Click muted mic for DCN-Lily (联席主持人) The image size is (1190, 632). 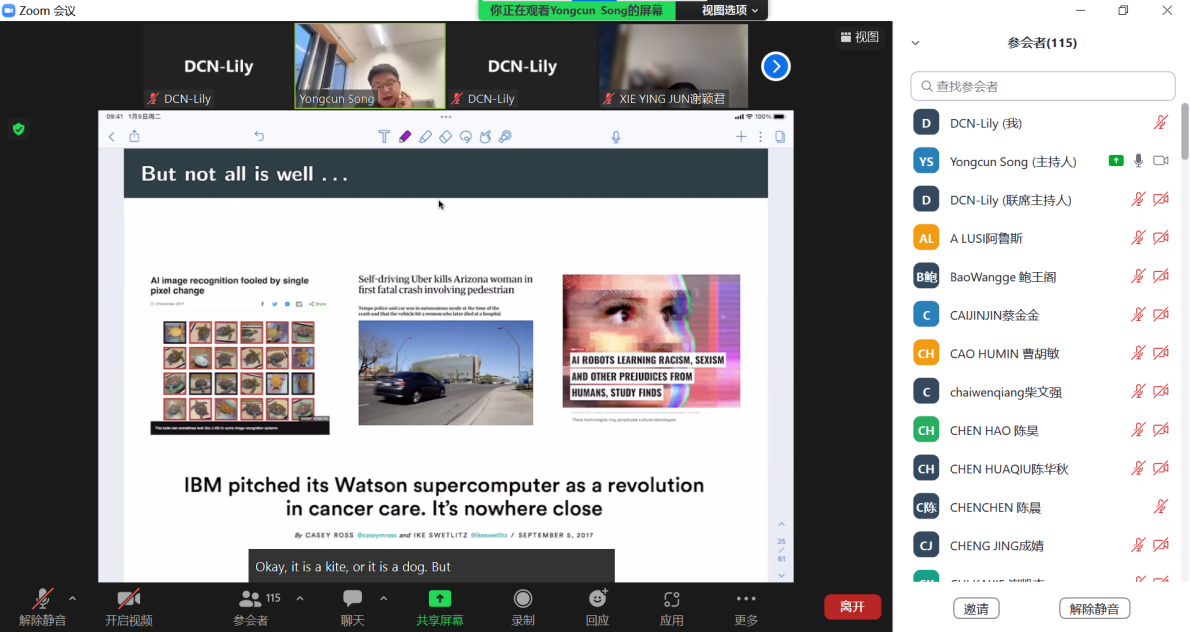(x=1138, y=200)
